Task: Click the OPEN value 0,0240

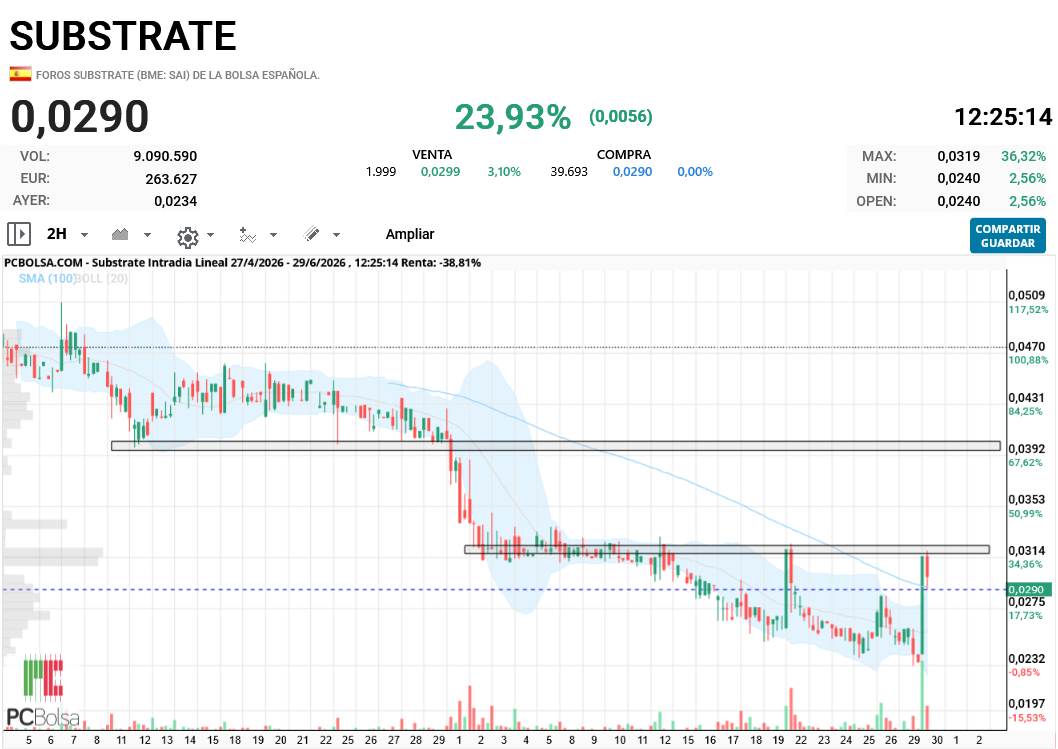Action: 958,201
